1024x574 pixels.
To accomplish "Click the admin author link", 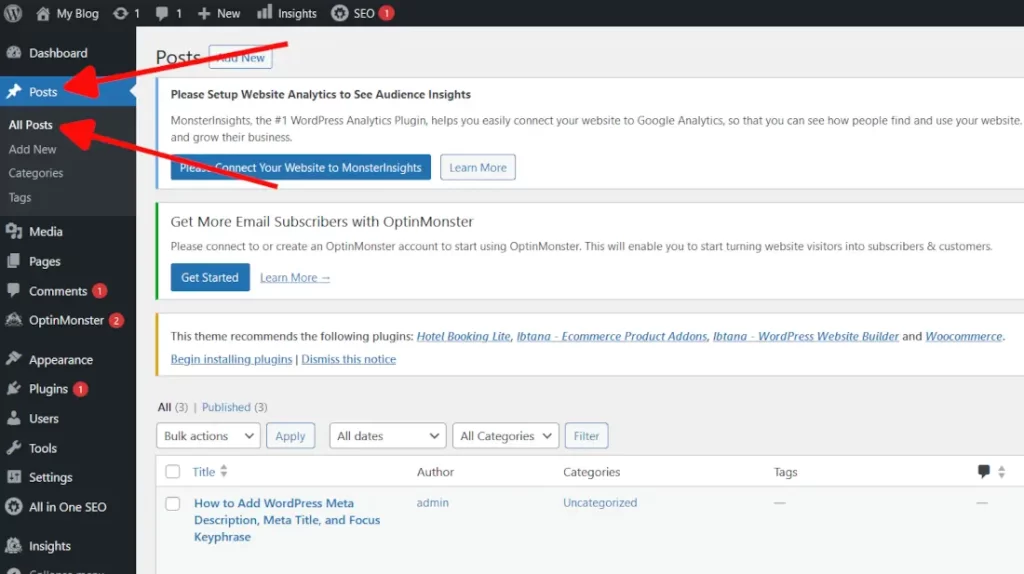I will coord(432,502).
